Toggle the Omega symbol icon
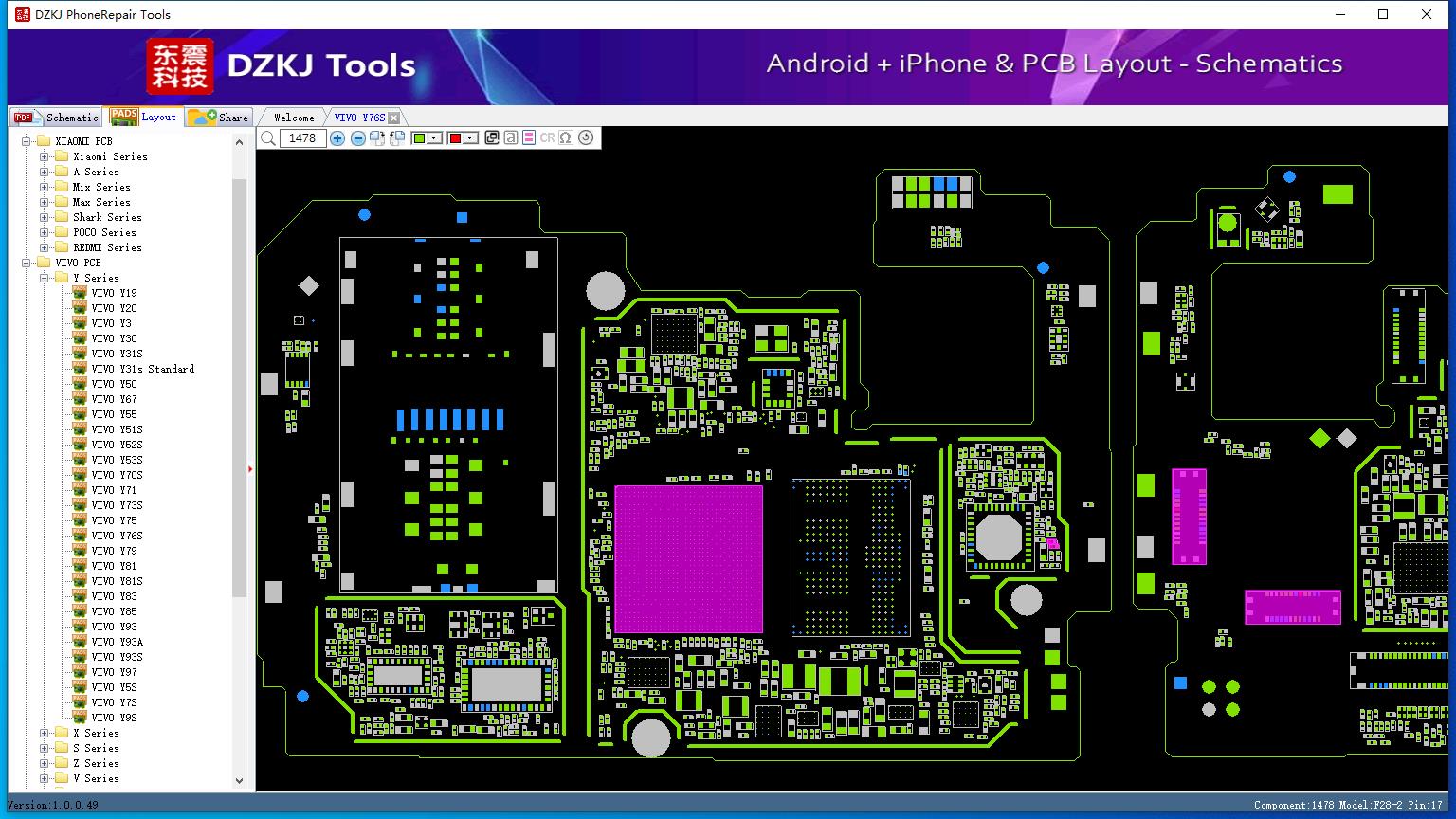This screenshot has height=819, width=1456. 566,138
